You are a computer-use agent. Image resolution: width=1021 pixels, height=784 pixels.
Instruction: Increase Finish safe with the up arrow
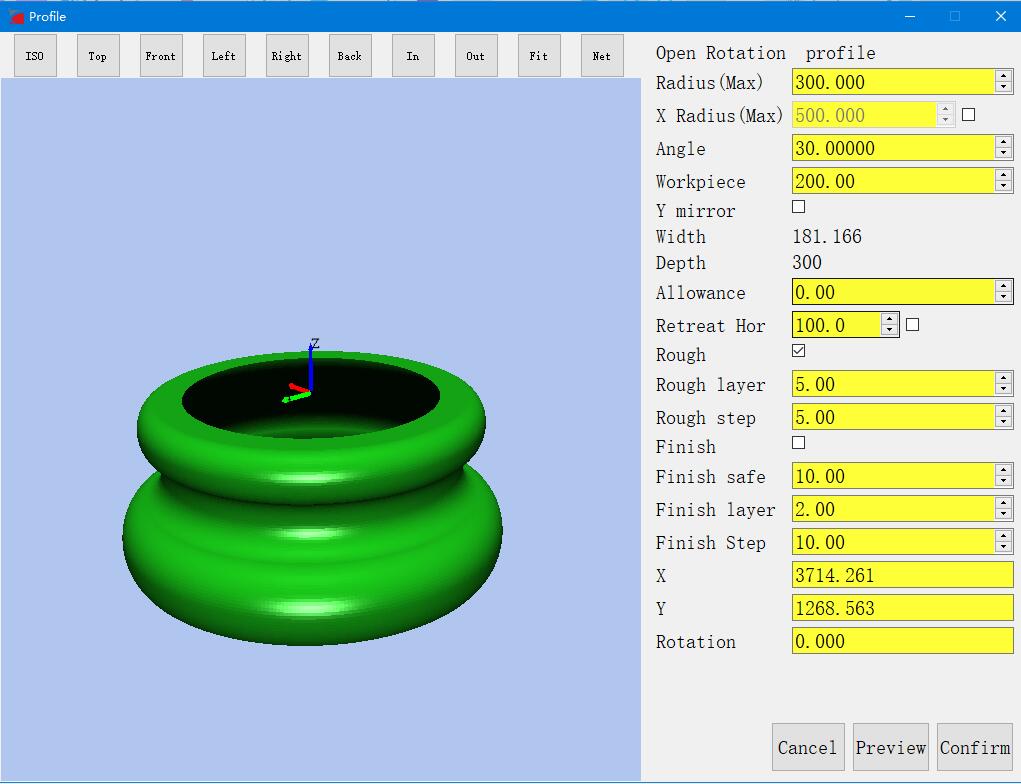[1003, 470]
